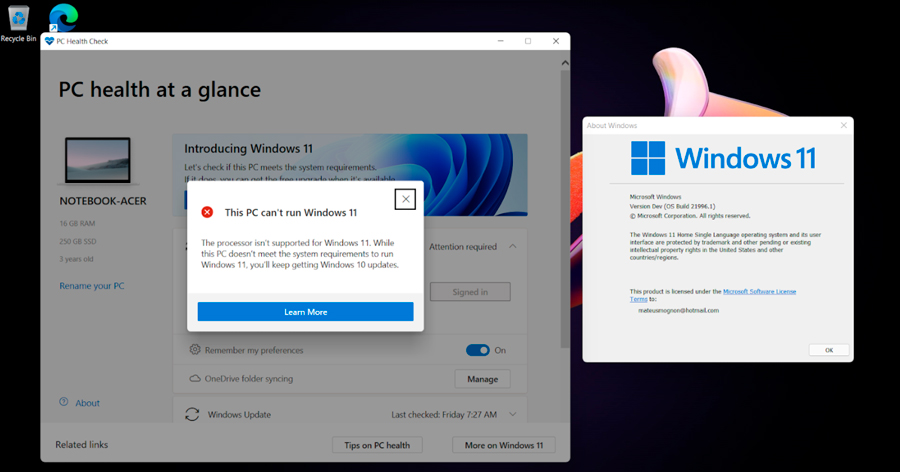Click the Windows Update refresh icon

coord(192,414)
